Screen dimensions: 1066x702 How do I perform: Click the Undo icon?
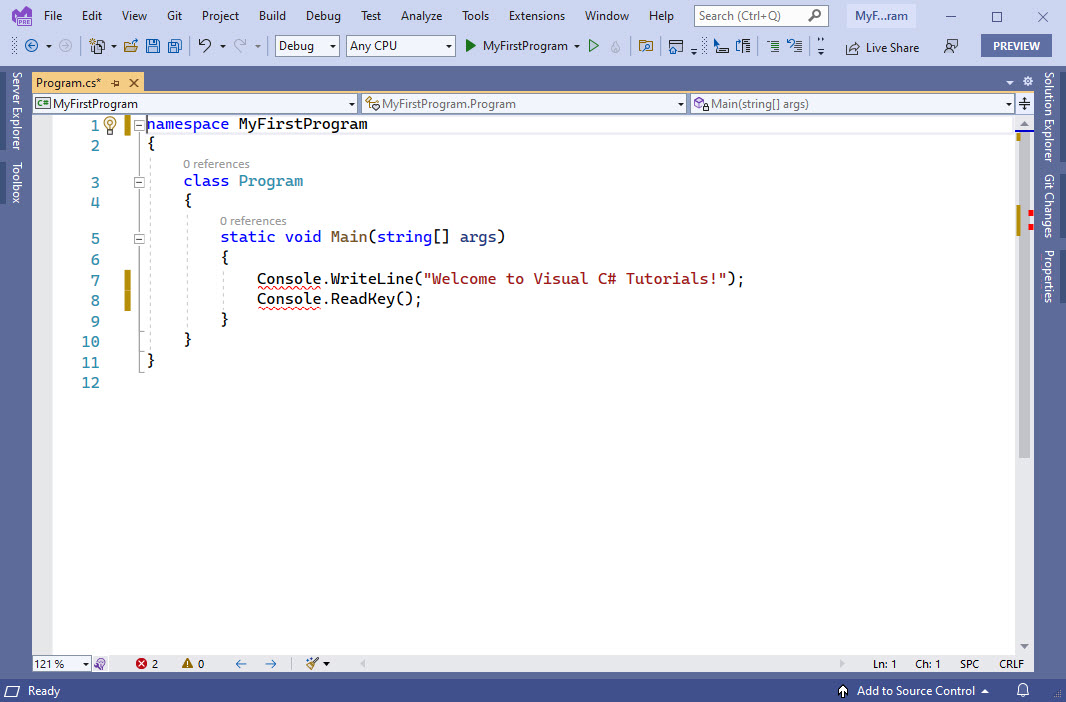(x=207, y=46)
